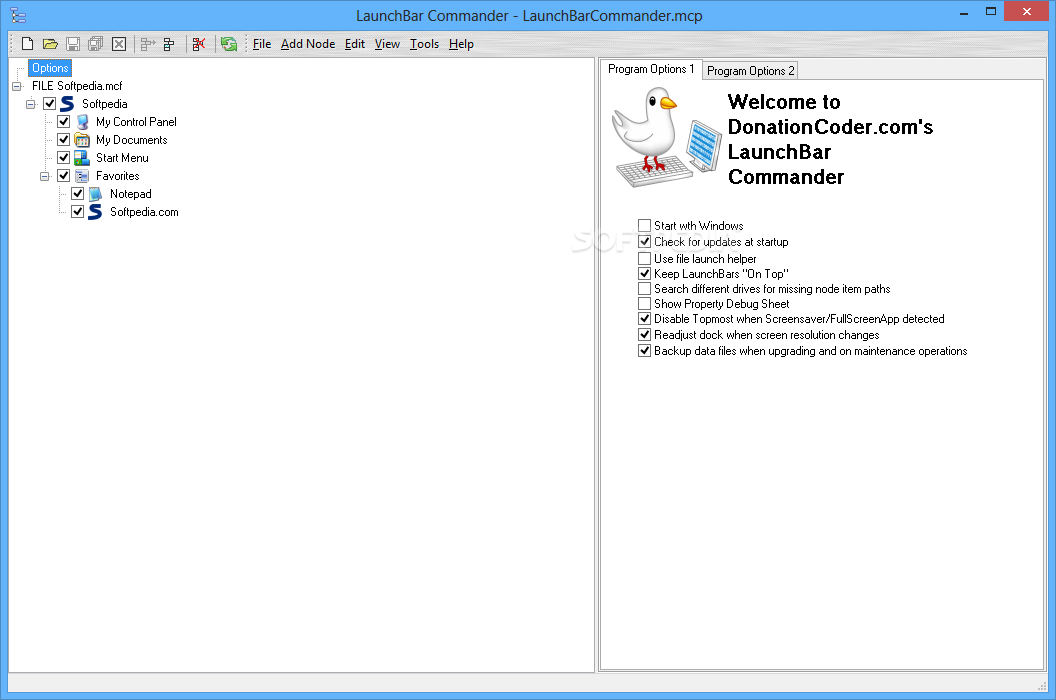This screenshot has width=1056, height=700.
Task: Enable Use file launch helper
Action: 645,259
